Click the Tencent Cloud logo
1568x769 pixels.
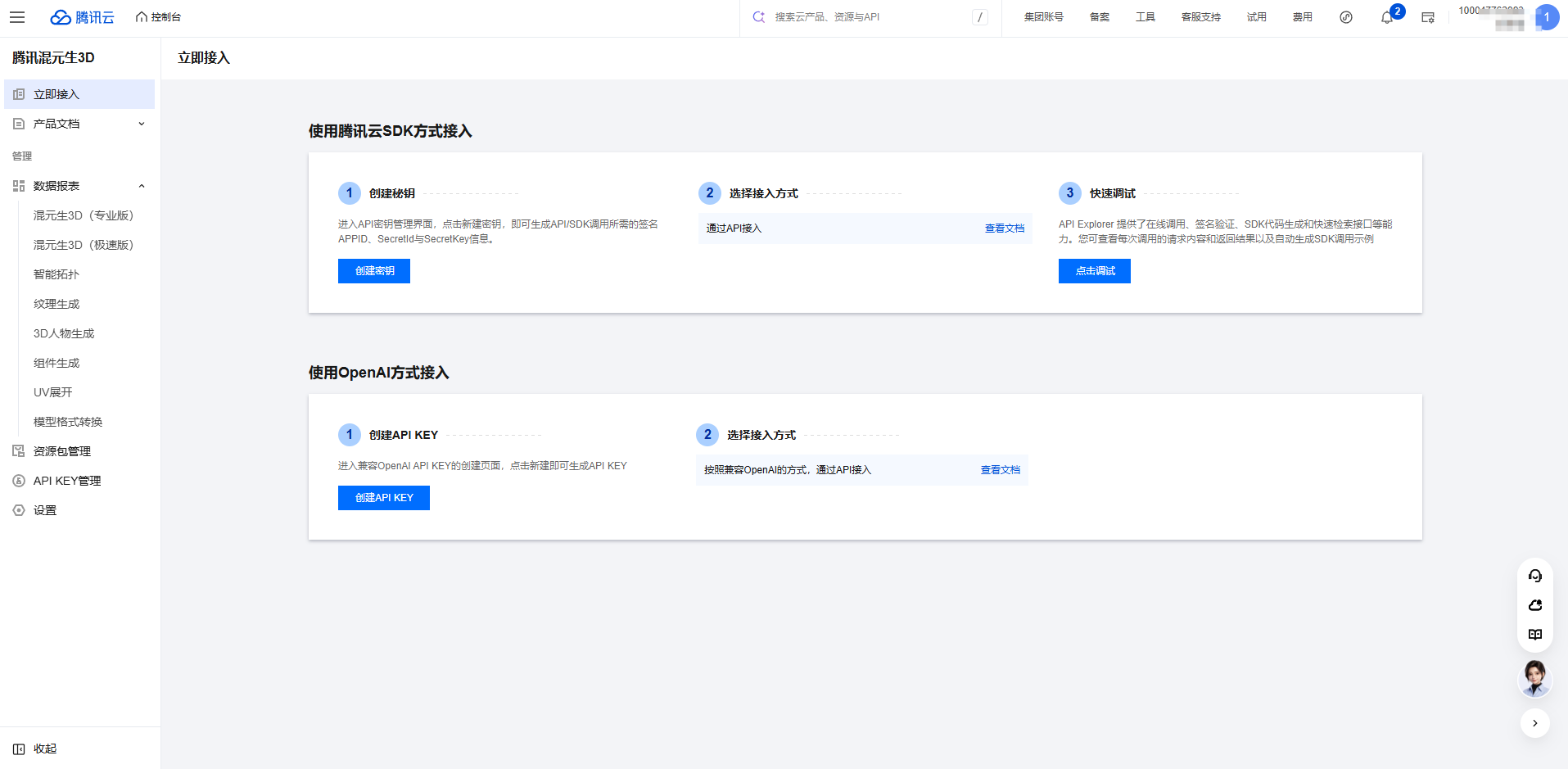pos(82,17)
